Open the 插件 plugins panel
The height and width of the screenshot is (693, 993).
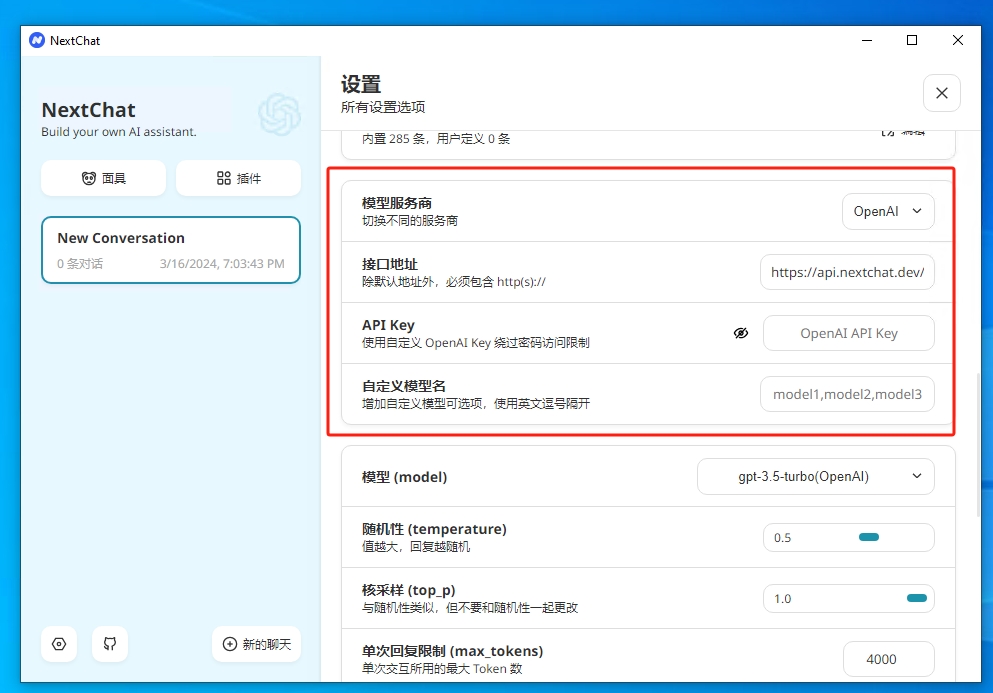[x=238, y=178]
